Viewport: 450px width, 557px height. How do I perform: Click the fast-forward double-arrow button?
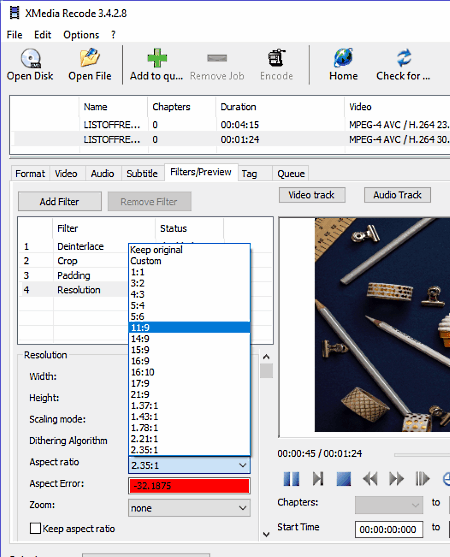[x=396, y=478]
